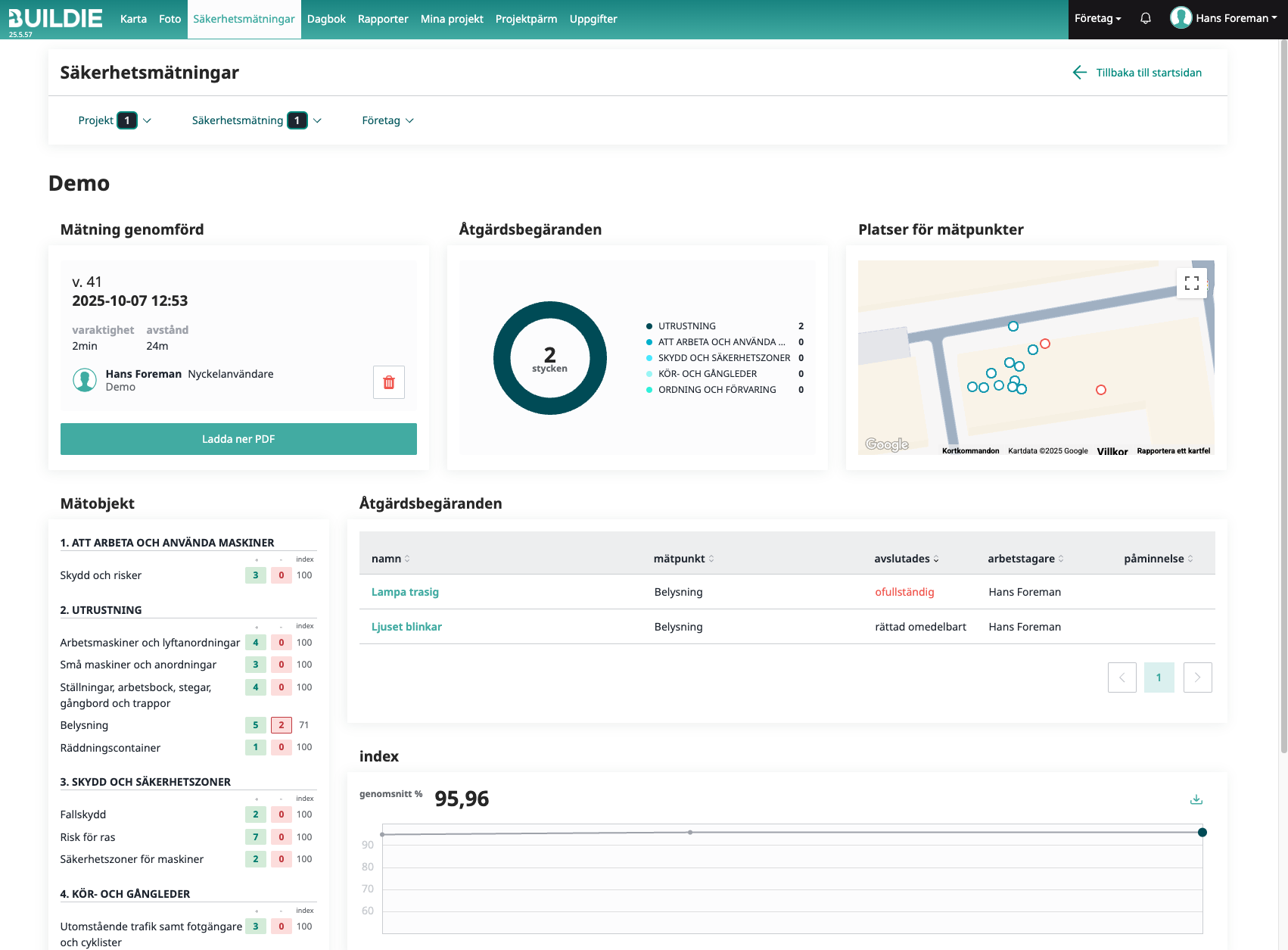Click the notification bell icon
This screenshot has height=950, width=1288.
click(x=1145, y=18)
